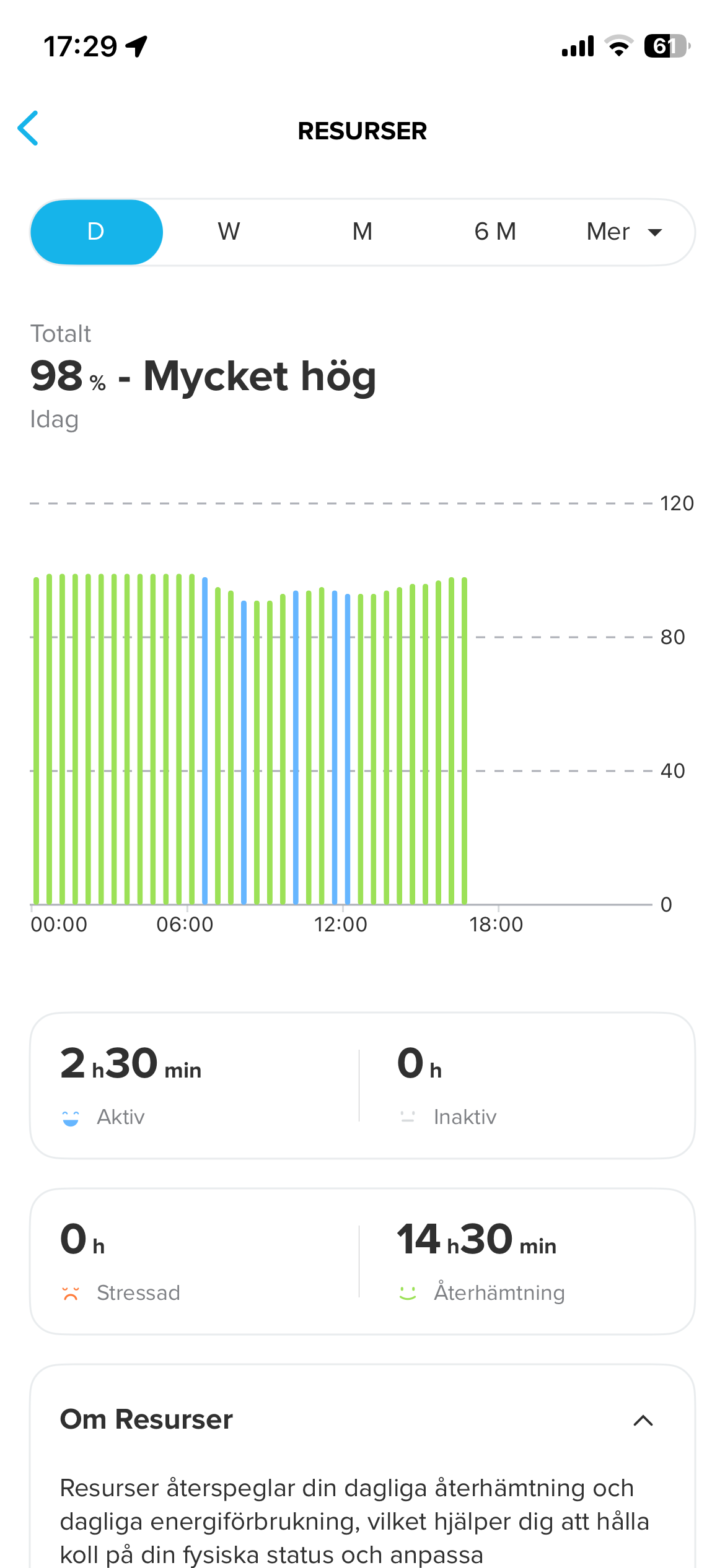The width and height of the screenshot is (725, 1568).
Task: Select the D day view segment
Action: [x=96, y=232]
